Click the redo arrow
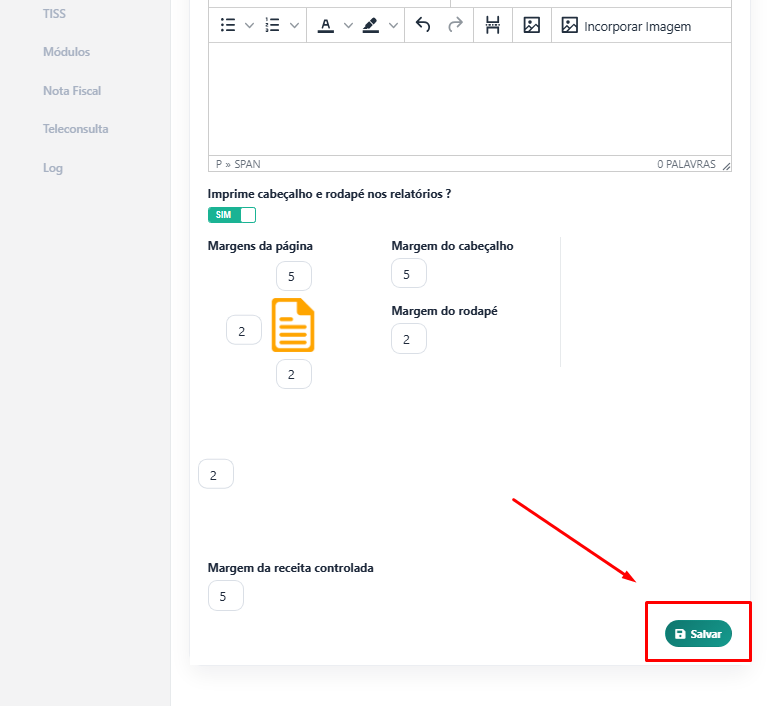Viewport: 767px width, 706px height. click(455, 26)
